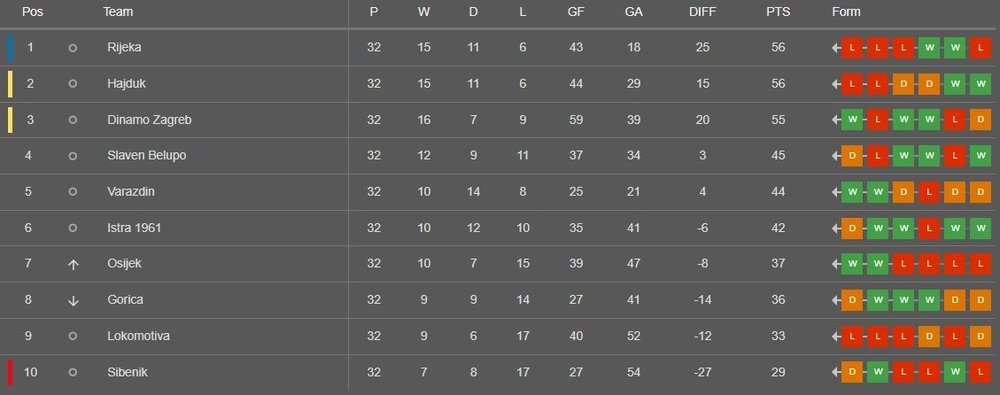Click Hajduk's latest W form badge
1000x395 pixels.
[x=980, y=84]
